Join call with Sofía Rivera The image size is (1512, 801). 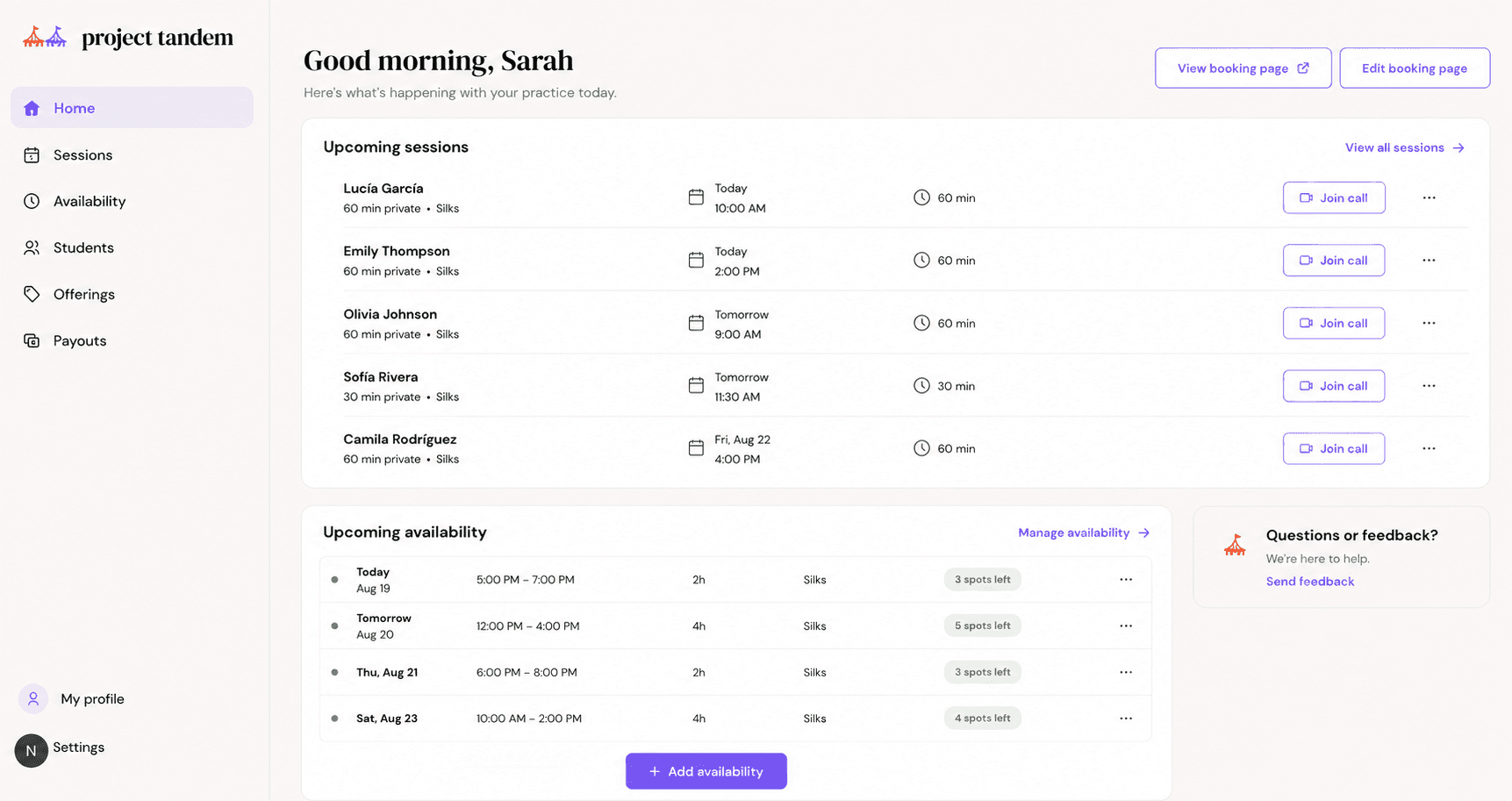(x=1334, y=386)
